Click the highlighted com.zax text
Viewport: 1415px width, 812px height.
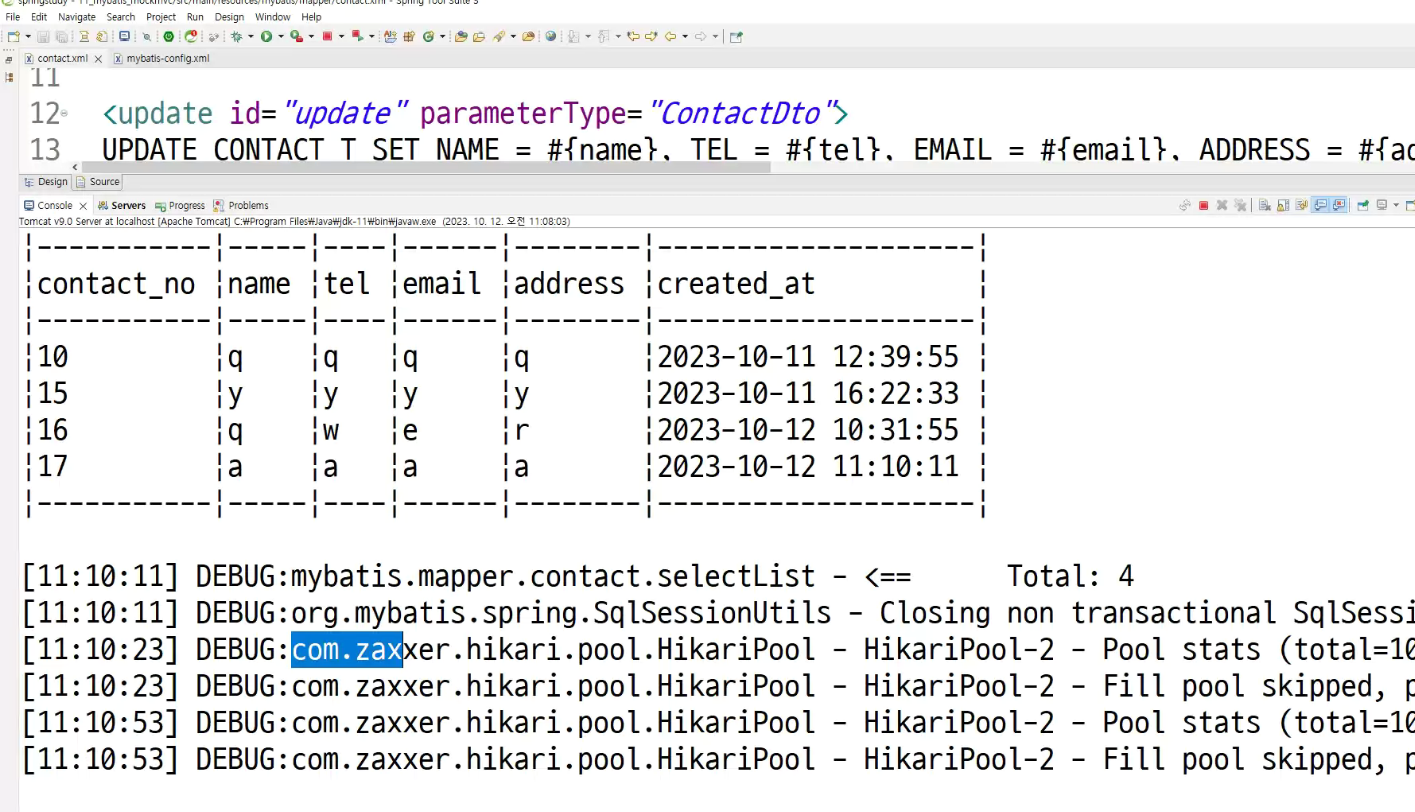[x=346, y=650]
